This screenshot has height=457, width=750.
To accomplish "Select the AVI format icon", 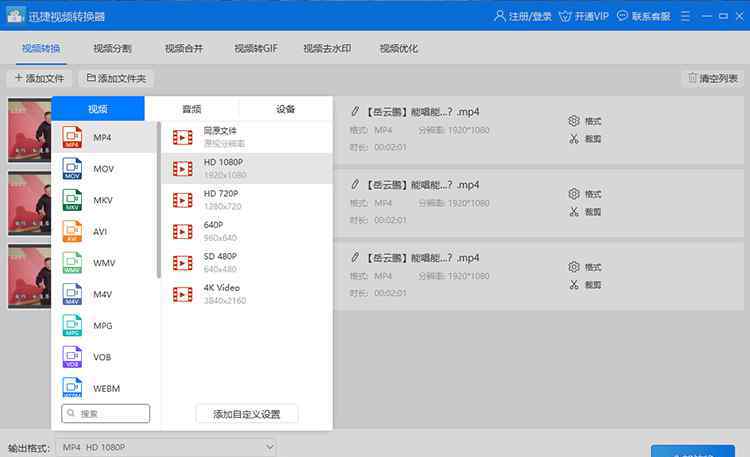I will pos(72,231).
